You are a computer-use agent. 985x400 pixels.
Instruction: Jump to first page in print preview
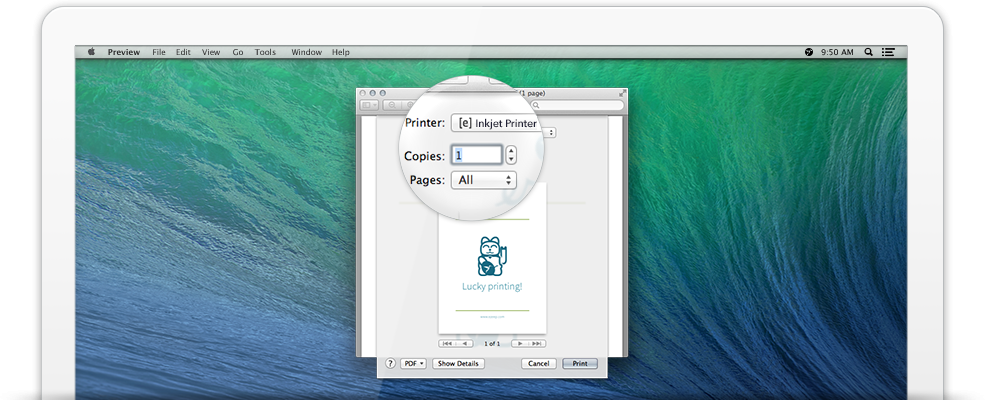pyautogui.click(x=447, y=343)
